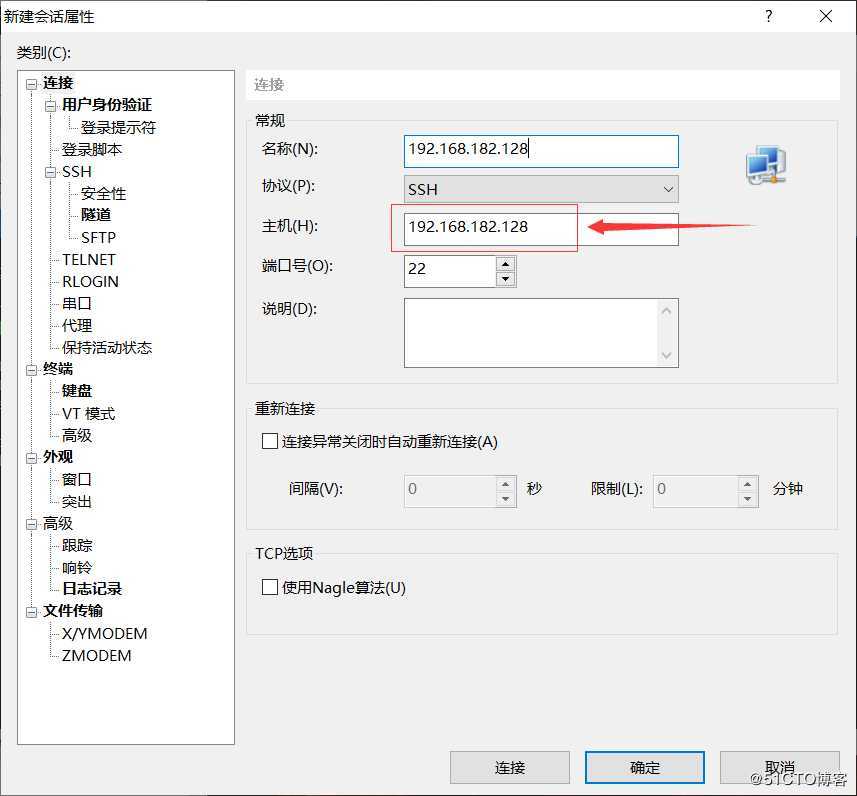Viewport: 857px width, 796px height.
Task: Collapse the 连接 tree node
Action: pyautogui.click(x=32, y=84)
